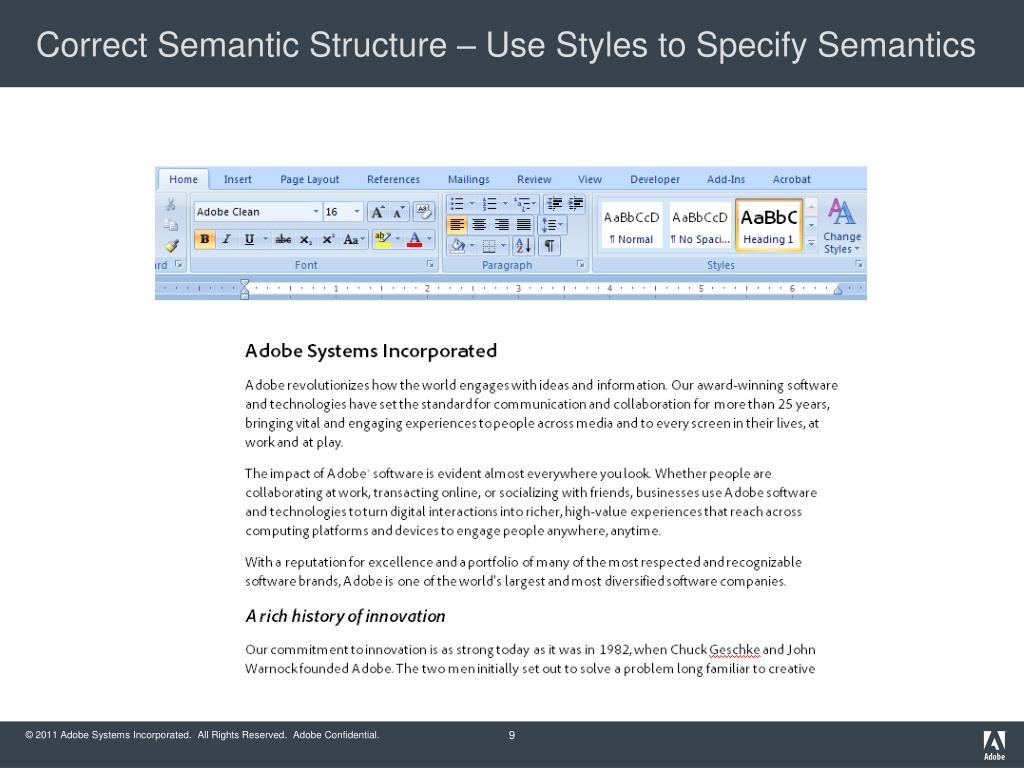Toggle Bold formatting off
This screenshot has height=768, width=1024.
click(204, 240)
